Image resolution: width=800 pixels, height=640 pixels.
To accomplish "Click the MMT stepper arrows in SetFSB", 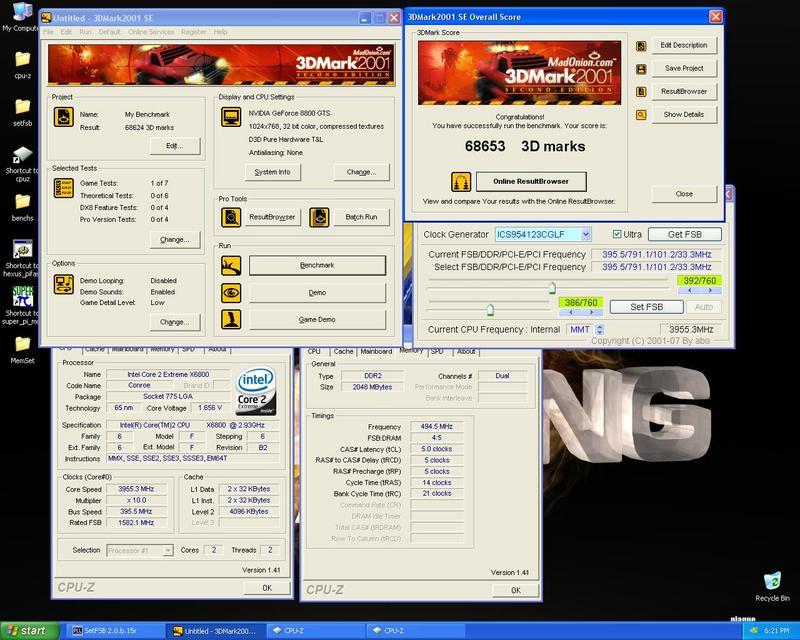I will (599, 329).
